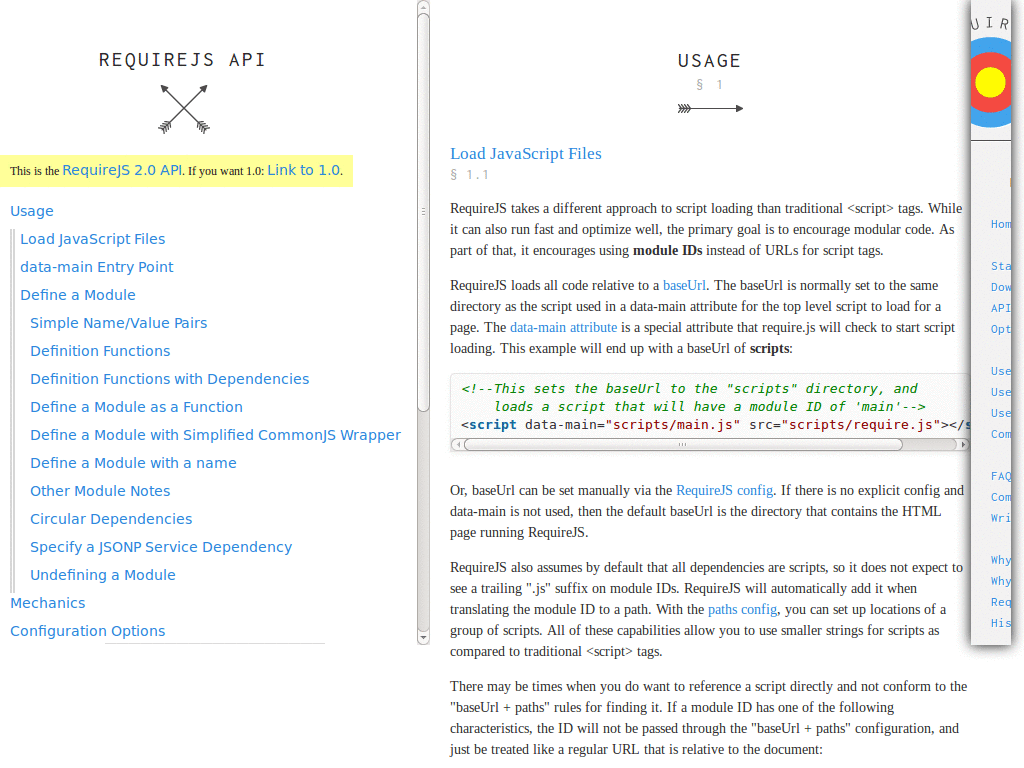Click the left panel scrollbar up arrow
This screenshot has height=768, width=1024.
coord(423,7)
